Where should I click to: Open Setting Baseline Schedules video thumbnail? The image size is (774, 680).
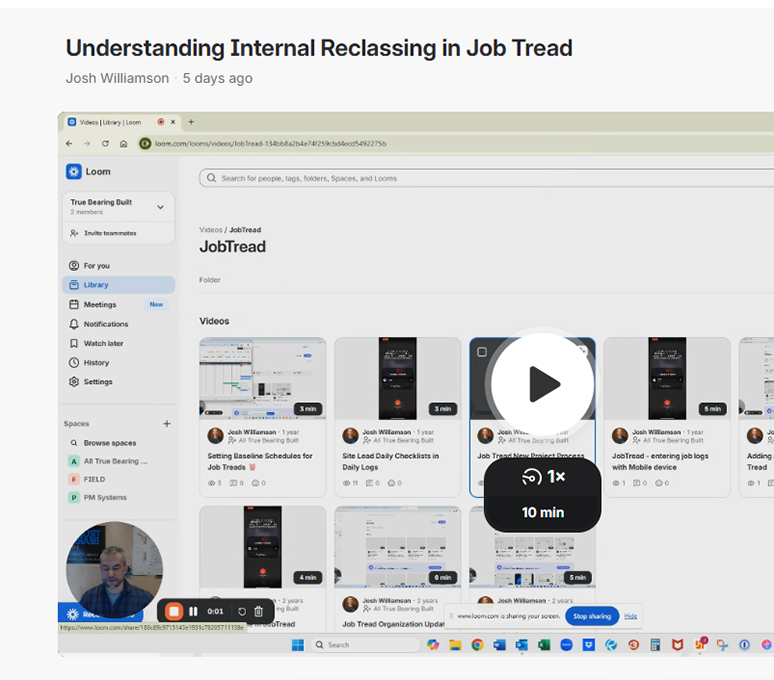(262, 377)
